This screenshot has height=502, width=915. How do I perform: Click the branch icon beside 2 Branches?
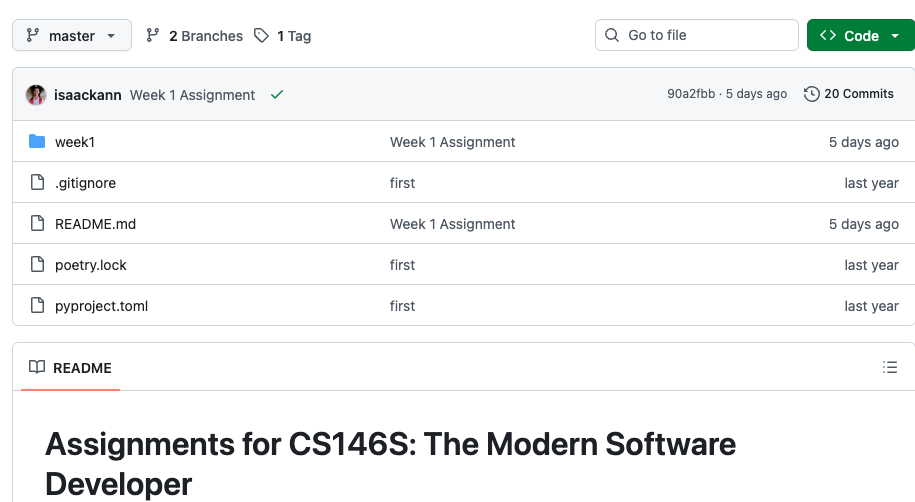(x=153, y=36)
